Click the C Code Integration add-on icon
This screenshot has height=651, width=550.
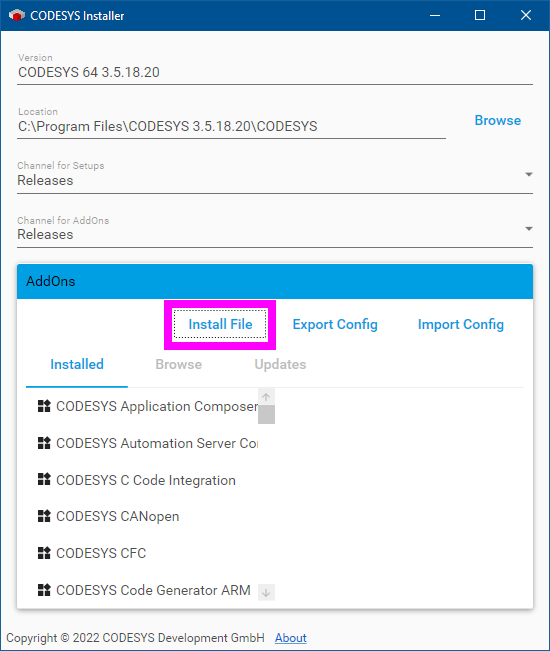click(44, 480)
